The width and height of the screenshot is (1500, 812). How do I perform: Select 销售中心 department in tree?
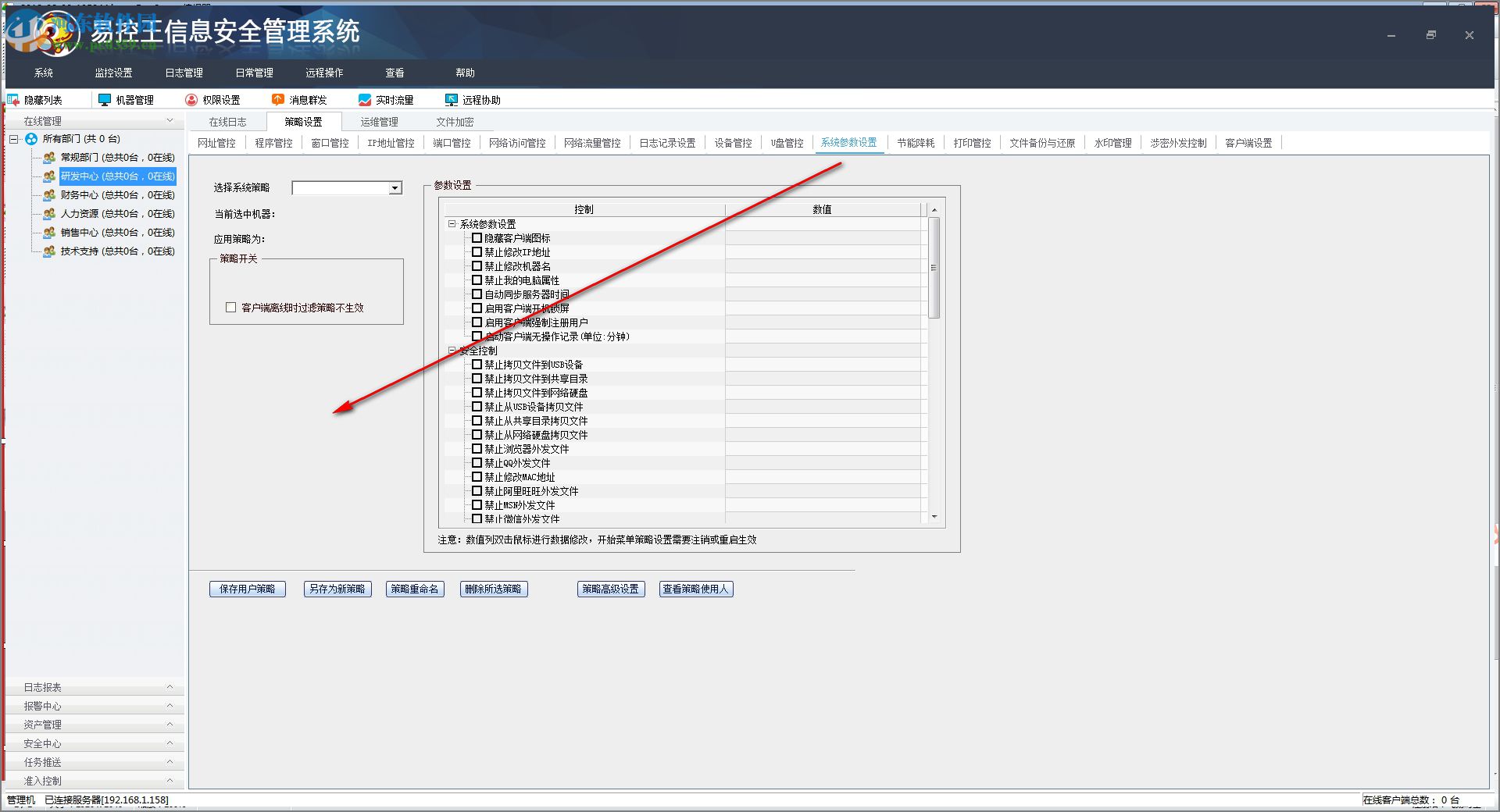coord(118,233)
